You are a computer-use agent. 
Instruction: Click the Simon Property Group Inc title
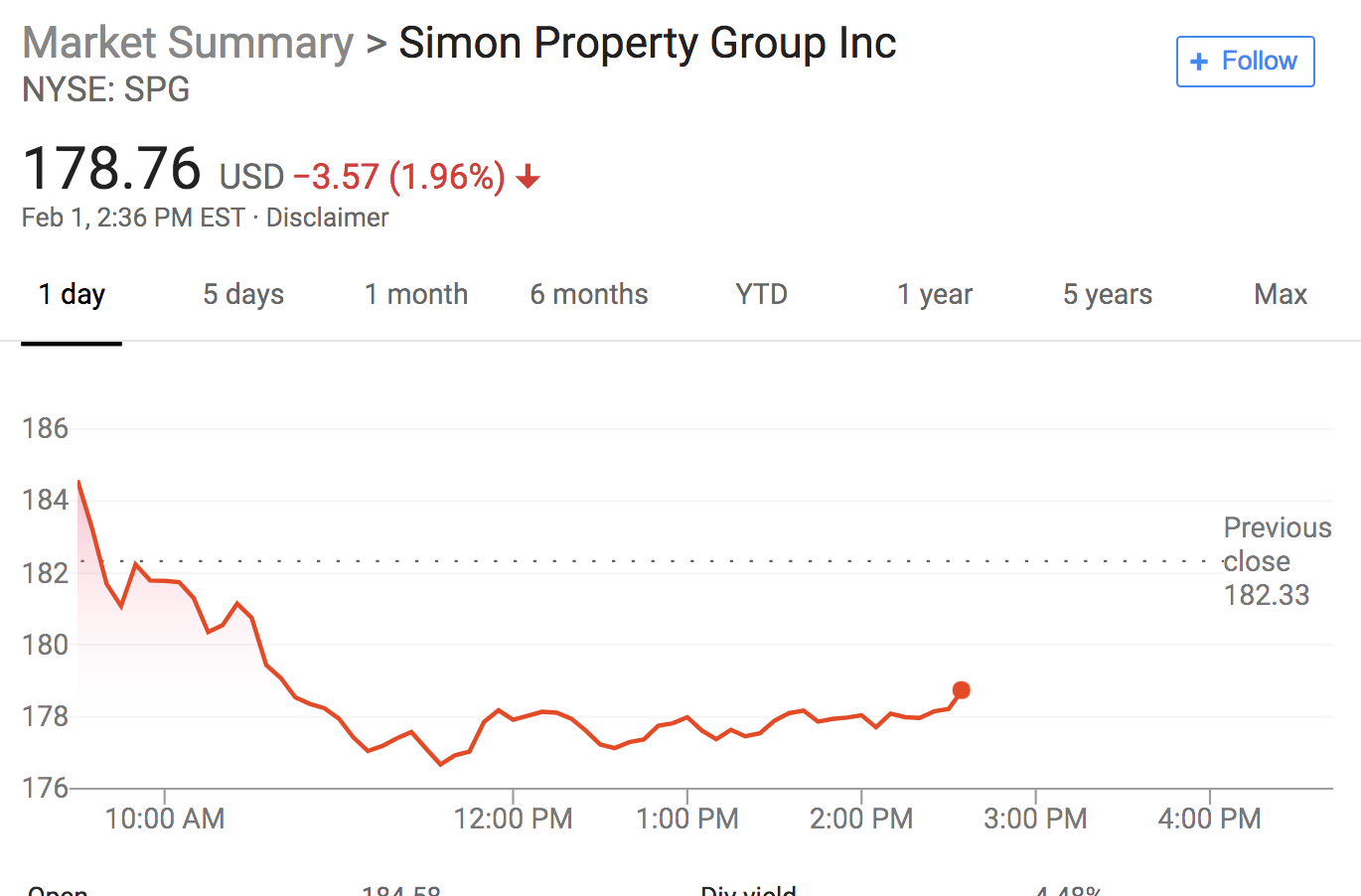648,44
